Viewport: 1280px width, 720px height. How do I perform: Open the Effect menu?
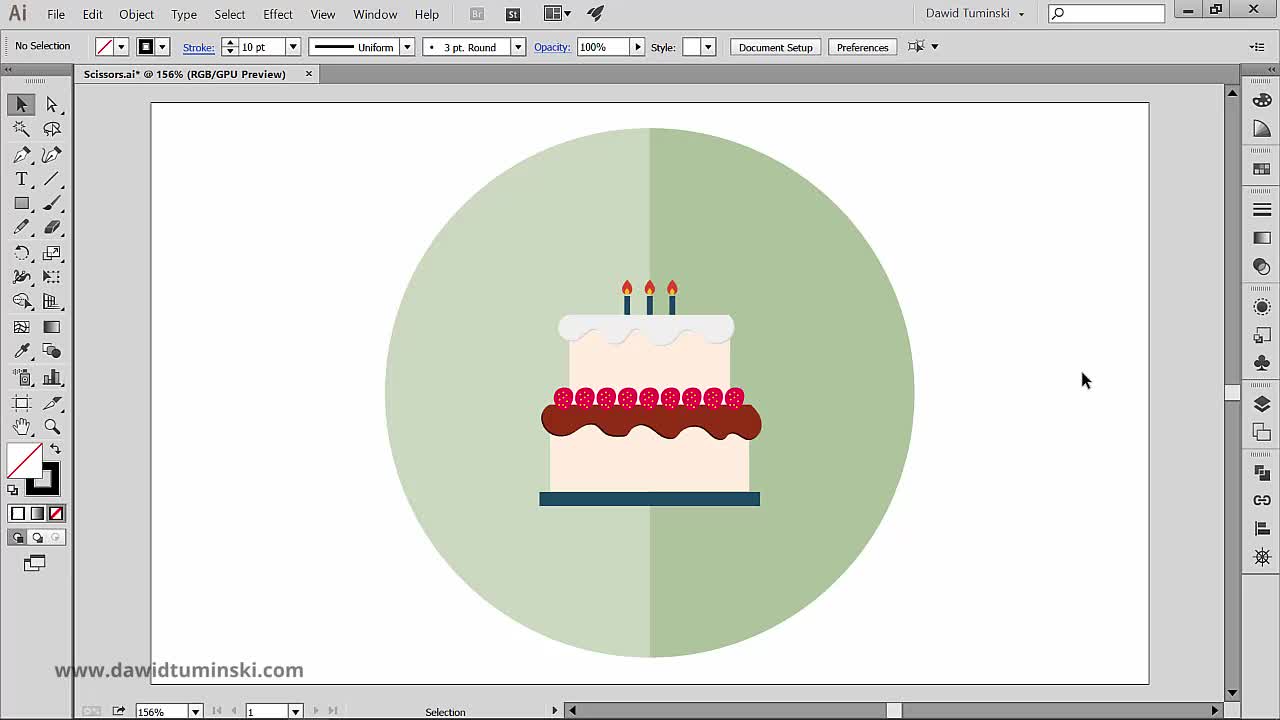click(x=278, y=14)
